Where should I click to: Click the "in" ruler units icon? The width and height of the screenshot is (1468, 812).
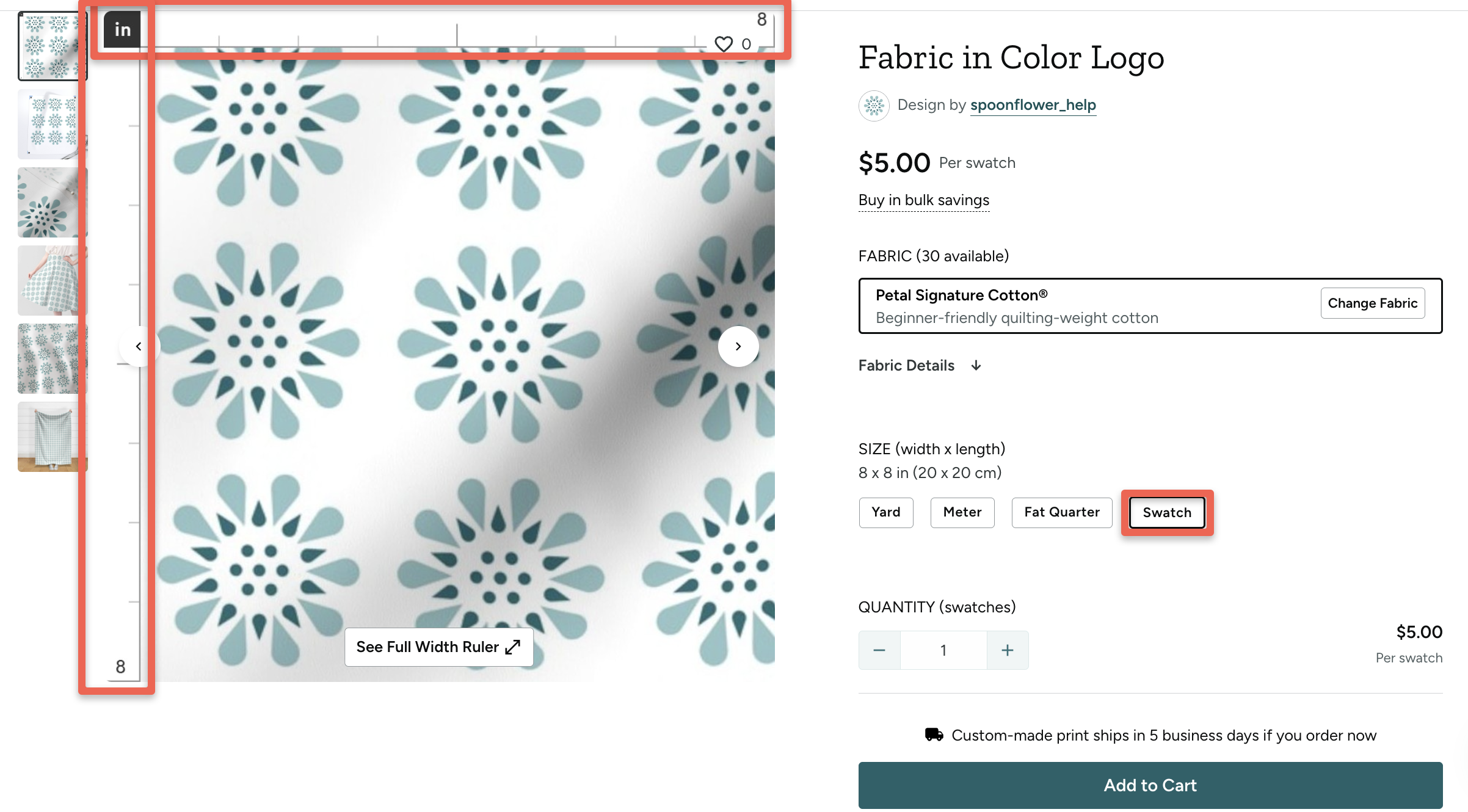coord(122,29)
